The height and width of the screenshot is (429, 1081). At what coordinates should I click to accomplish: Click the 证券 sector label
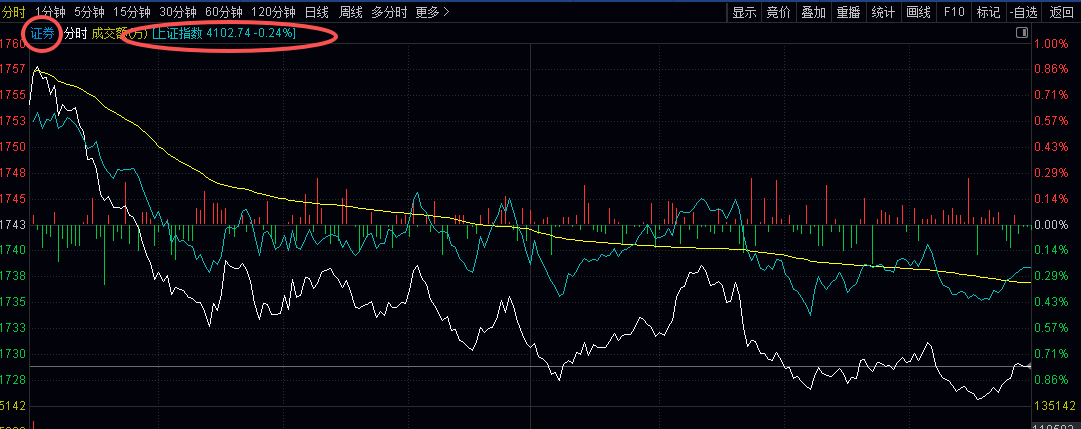[42, 33]
